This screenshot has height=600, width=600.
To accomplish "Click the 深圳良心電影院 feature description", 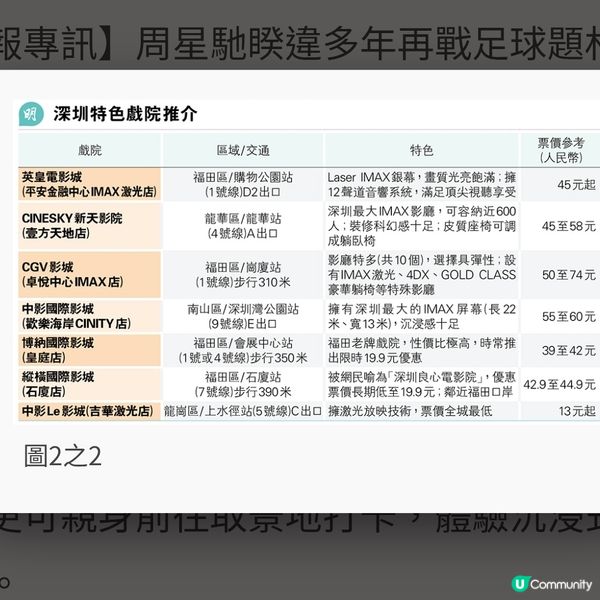I will pyautogui.click(x=421, y=384).
